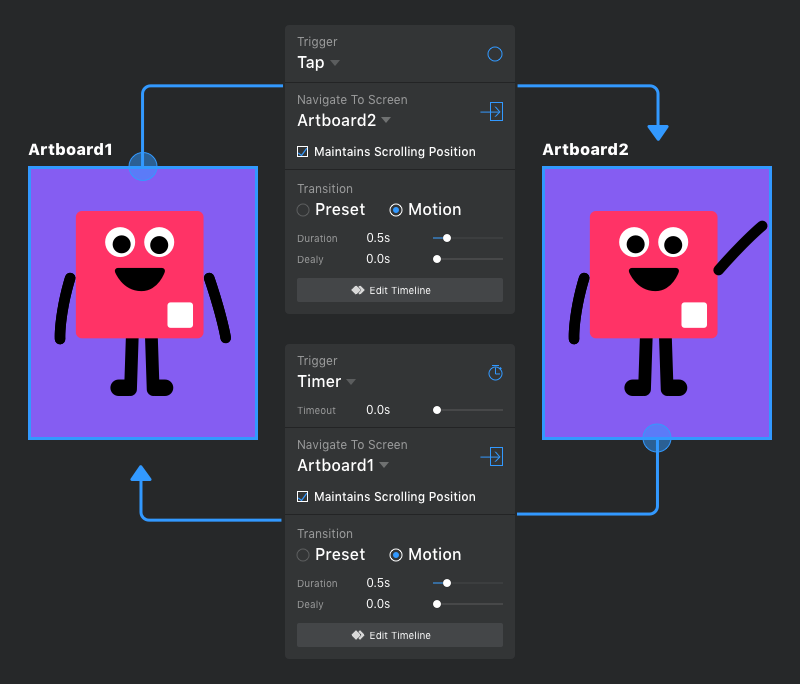800x684 pixels.
Task: Click the blue connection handle on top of Artboard1
Action: (x=143, y=166)
